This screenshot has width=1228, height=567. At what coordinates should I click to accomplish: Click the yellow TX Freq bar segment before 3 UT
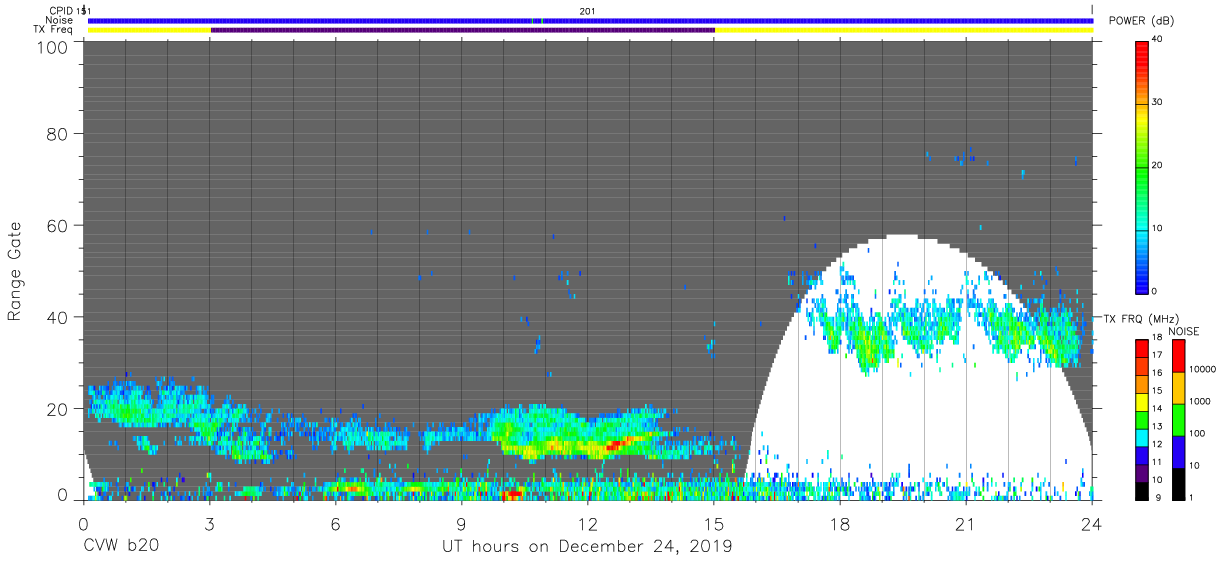coord(149,30)
